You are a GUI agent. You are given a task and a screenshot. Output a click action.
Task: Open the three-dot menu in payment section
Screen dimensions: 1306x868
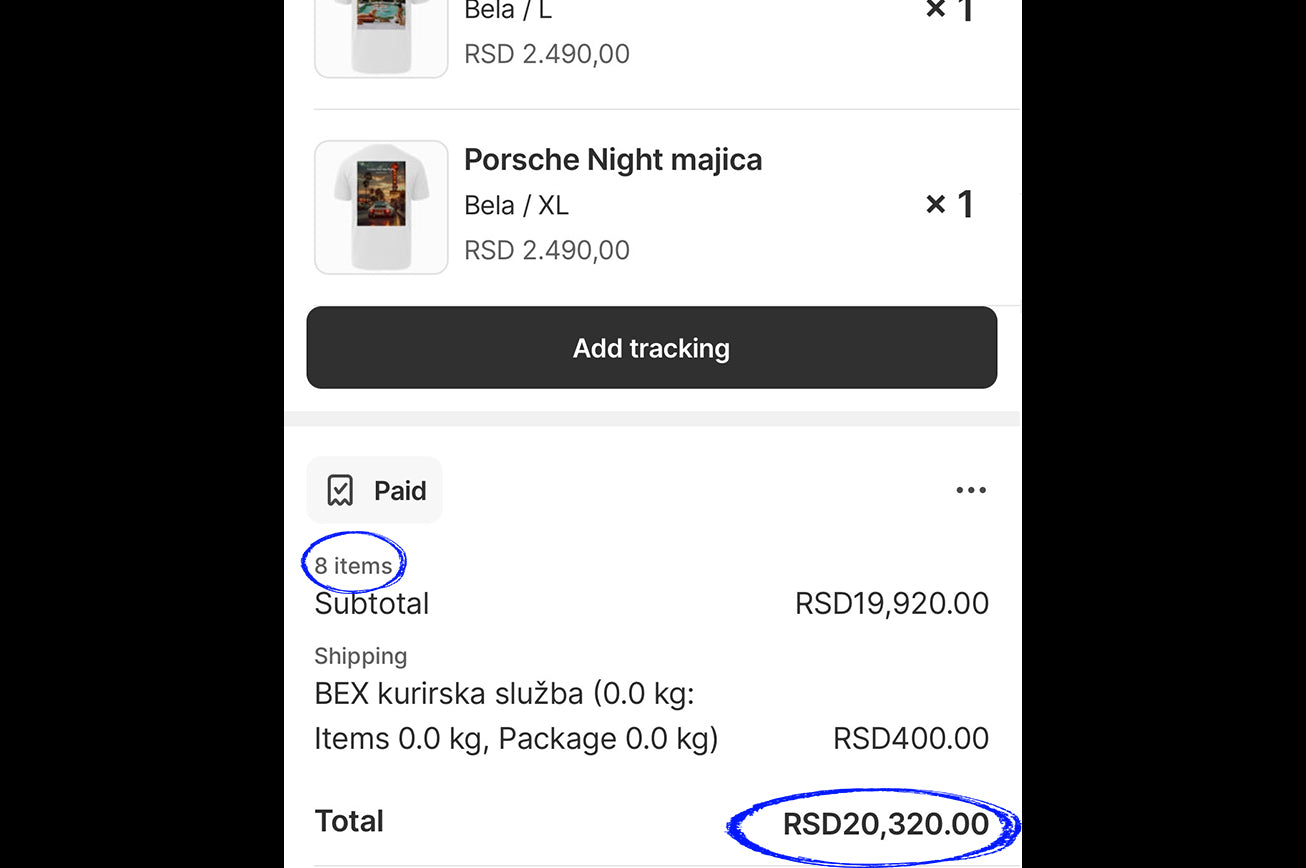click(x=971, y=490)
